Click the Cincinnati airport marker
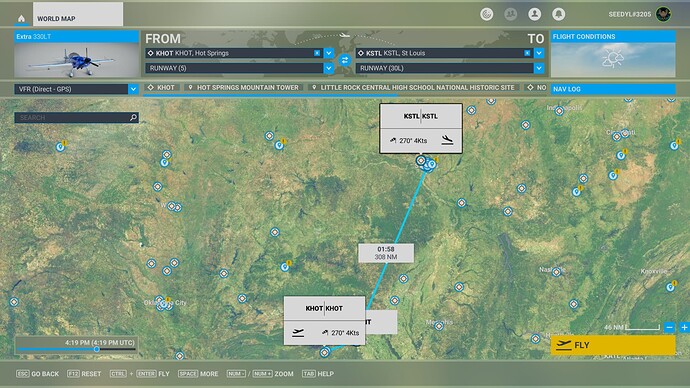Viewport: 690px width, 388px height. [x=617, y=136]
